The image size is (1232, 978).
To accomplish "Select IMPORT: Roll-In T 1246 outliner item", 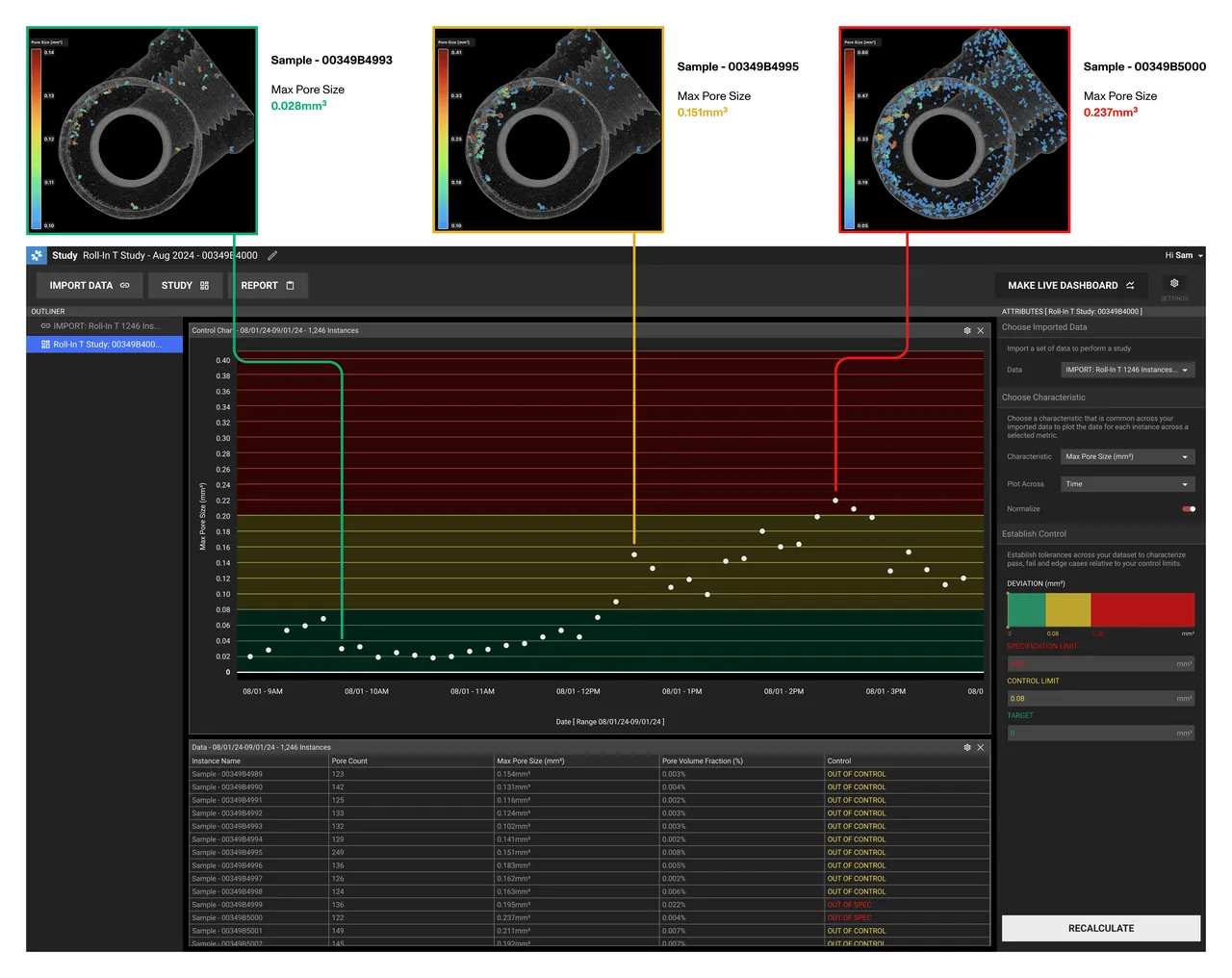I will (104, 326).
